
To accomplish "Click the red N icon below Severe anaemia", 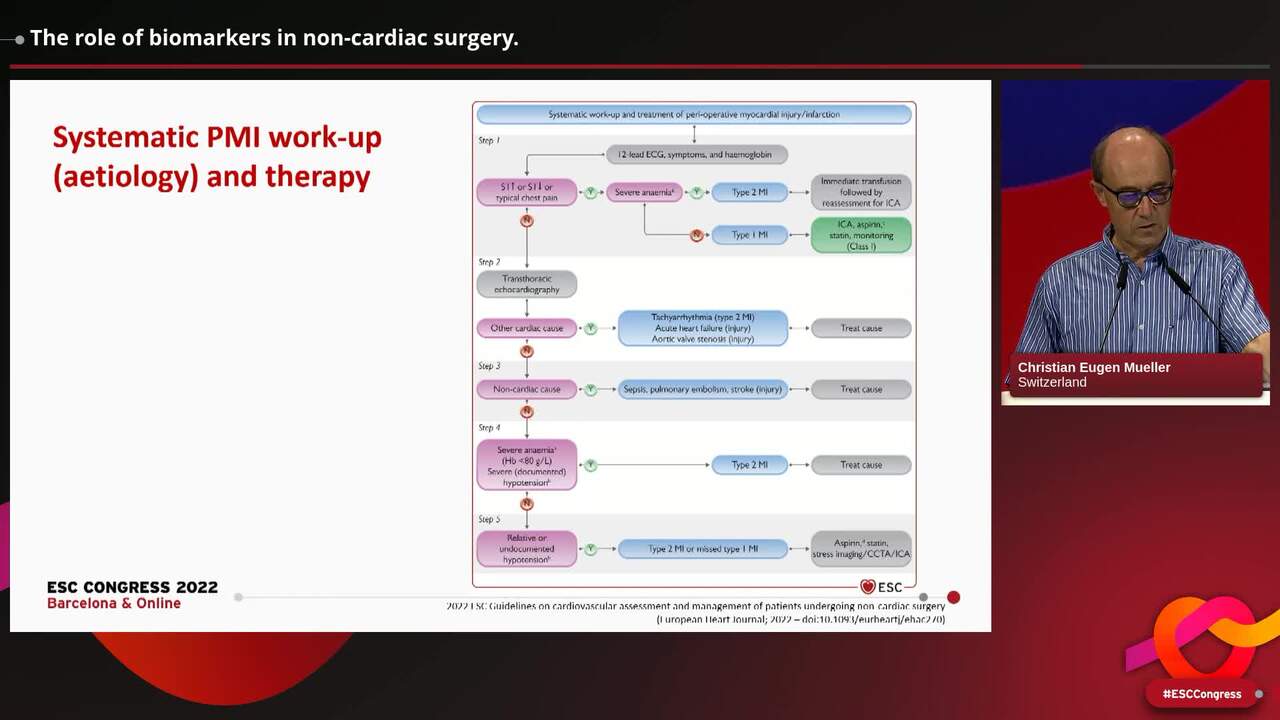I will [x=696, y=234].
